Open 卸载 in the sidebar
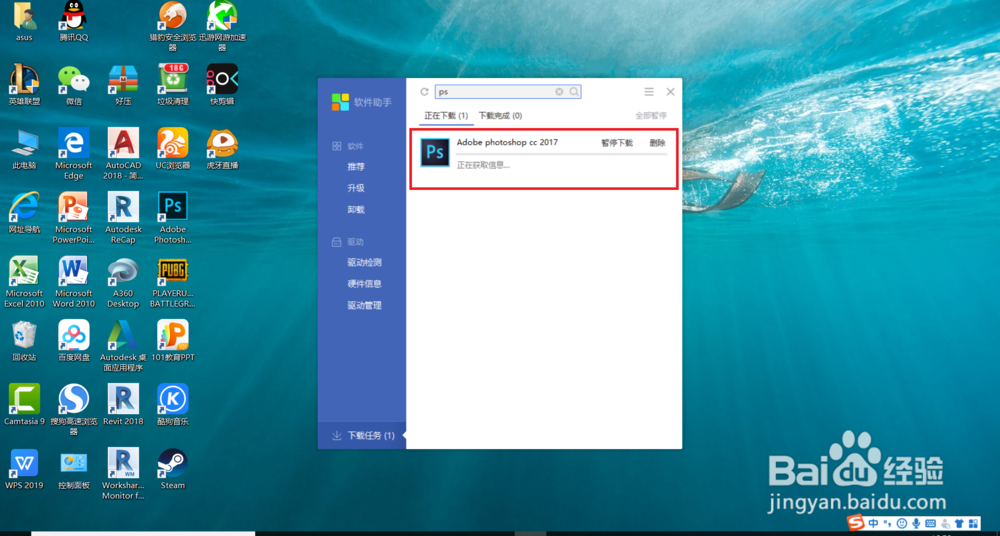The height and width of the screenshot is (536, 1000). (x=356, y=209)
